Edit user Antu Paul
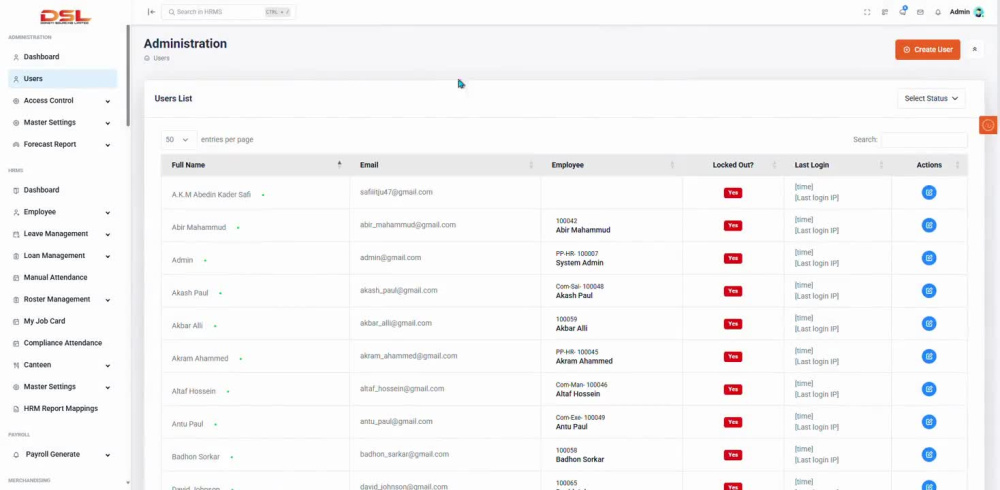The image size is (1000, 490). pyautogui.click(x=929, y=422)
